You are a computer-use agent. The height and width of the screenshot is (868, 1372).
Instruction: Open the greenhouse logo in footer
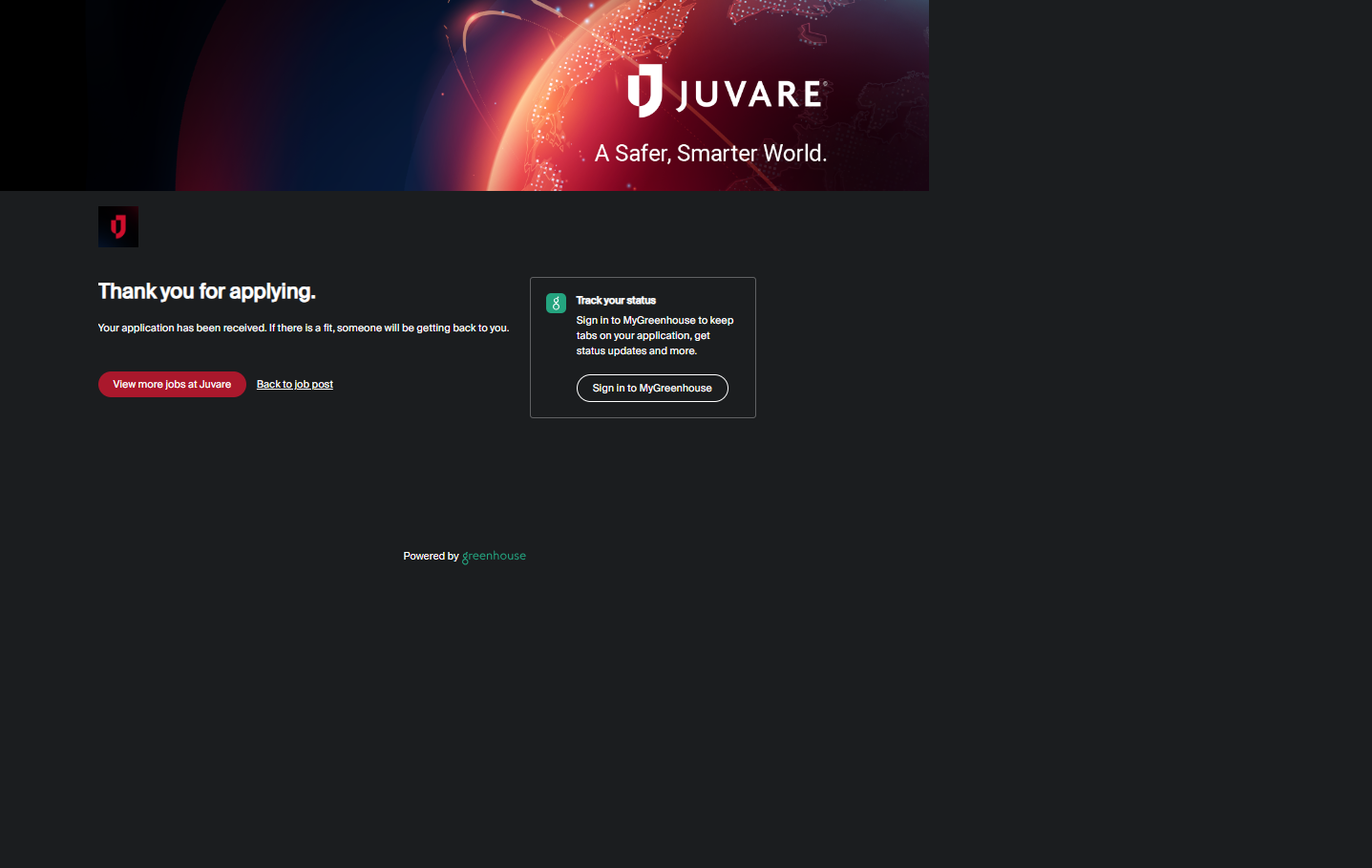click(494, 556)
